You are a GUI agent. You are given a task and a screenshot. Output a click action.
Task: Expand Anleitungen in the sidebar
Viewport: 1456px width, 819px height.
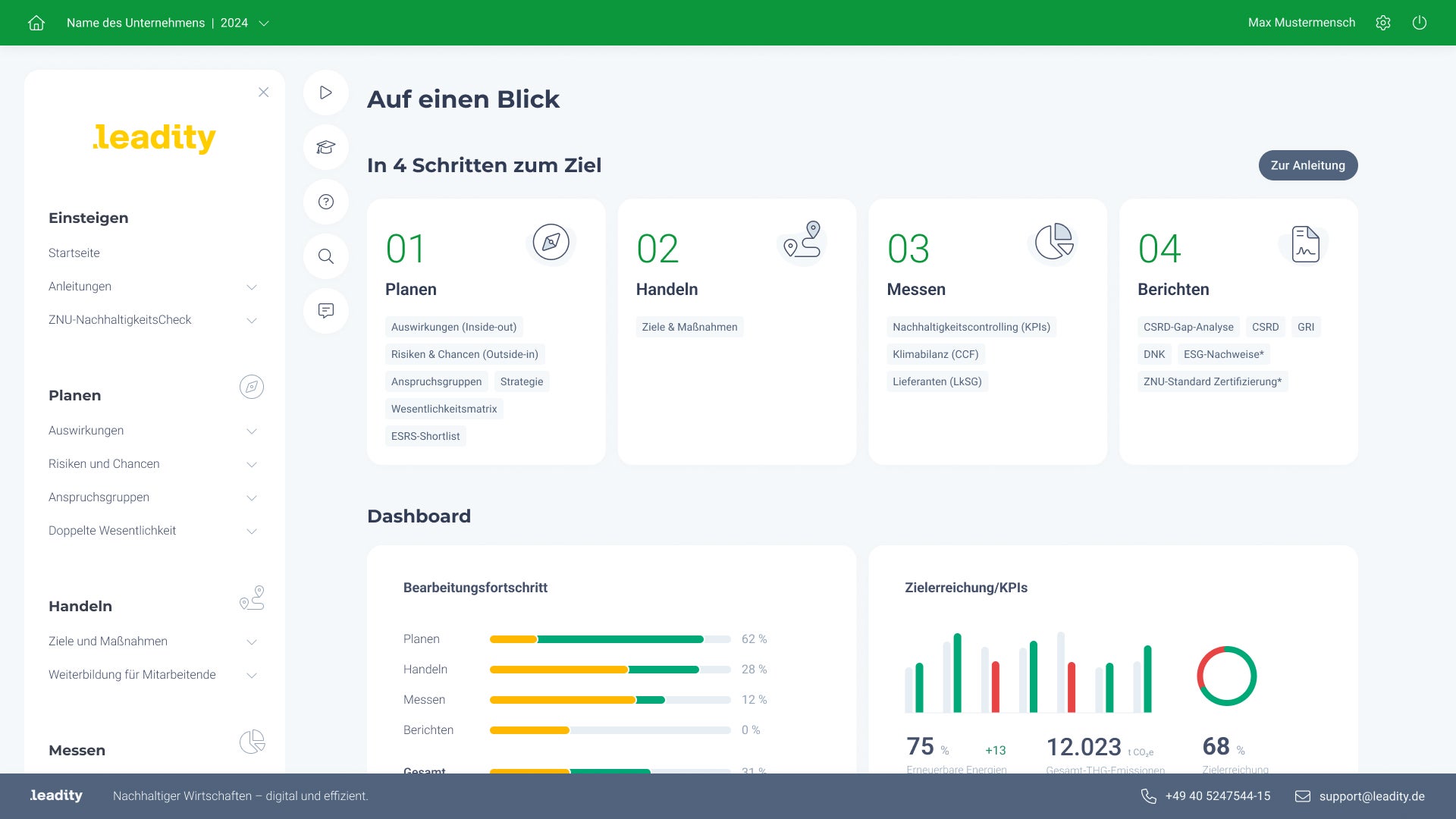click(x=252, y=287)
